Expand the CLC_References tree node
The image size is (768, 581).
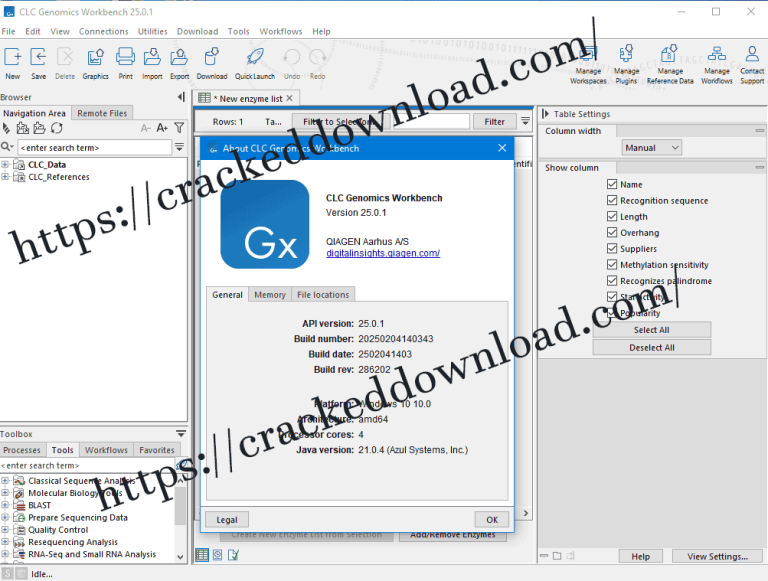(5, 176)
